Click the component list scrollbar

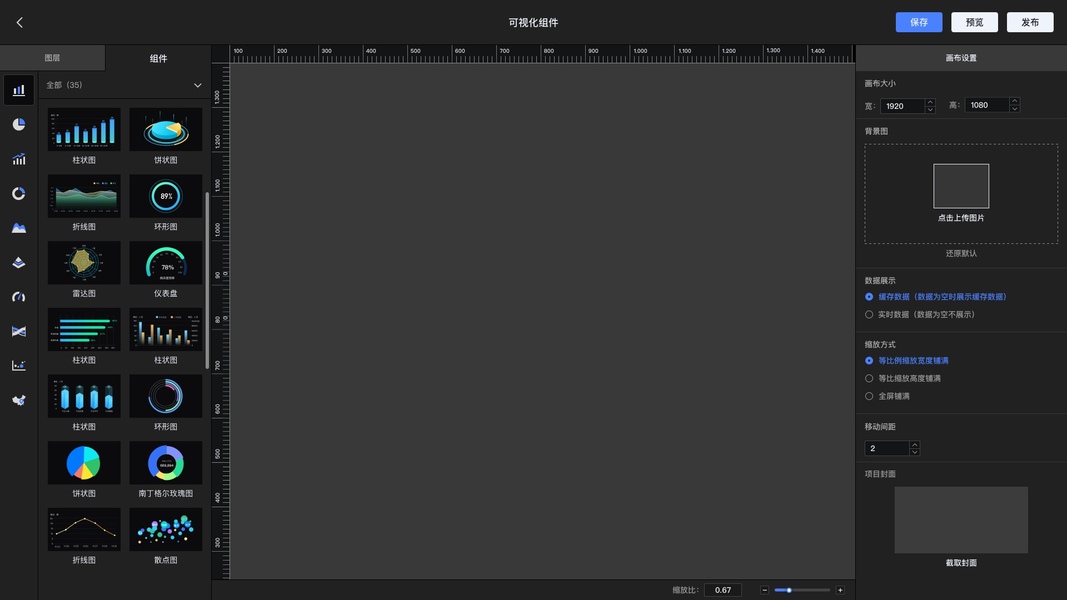(x=207, y=280)
